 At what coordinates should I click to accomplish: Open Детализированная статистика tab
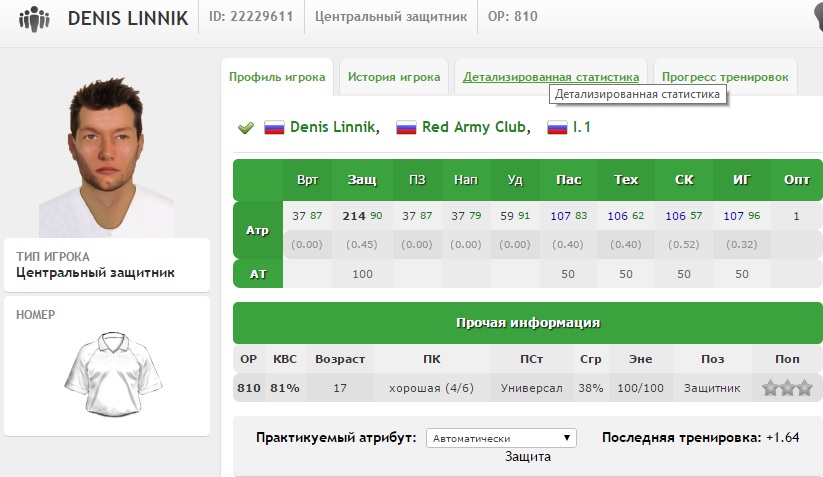coord(551,77)
